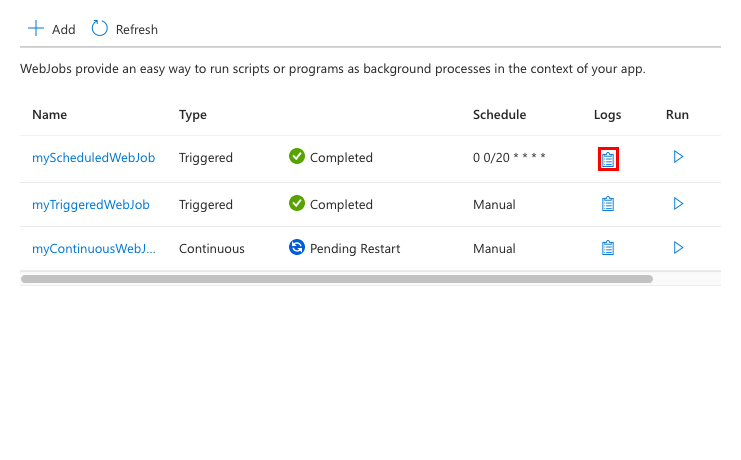The image size is (741, 460).
Task: Click the blue Pending Restart status icon
Action: (x=297, y=247)
